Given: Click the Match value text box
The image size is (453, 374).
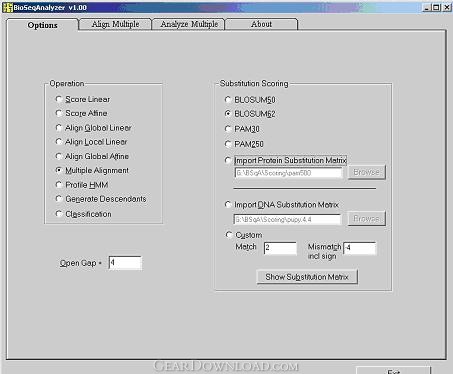Looking at the screenshot, I should [280, 248].
